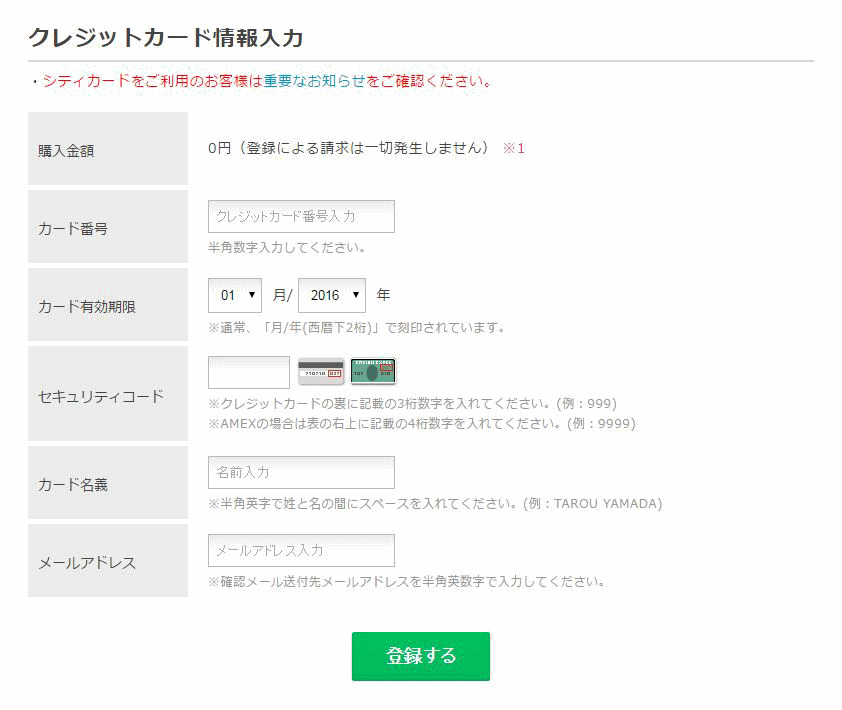Click the セキュリティコード row label

point(101,396)
